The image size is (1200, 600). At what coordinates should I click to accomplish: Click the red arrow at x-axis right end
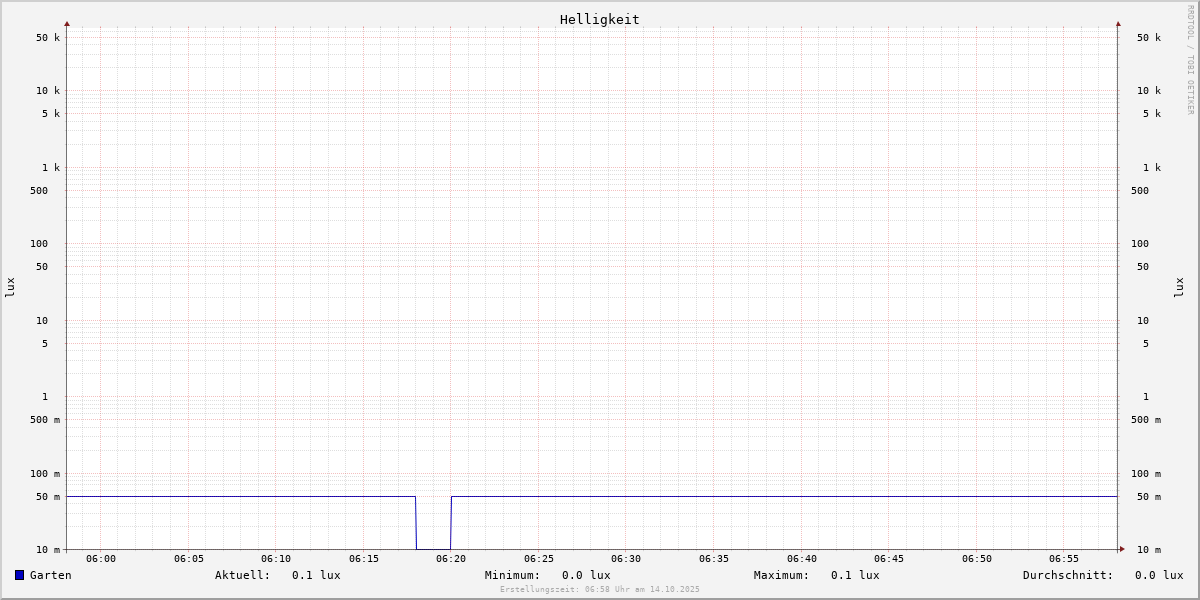pyautogui.click(x=1122, y=549)
